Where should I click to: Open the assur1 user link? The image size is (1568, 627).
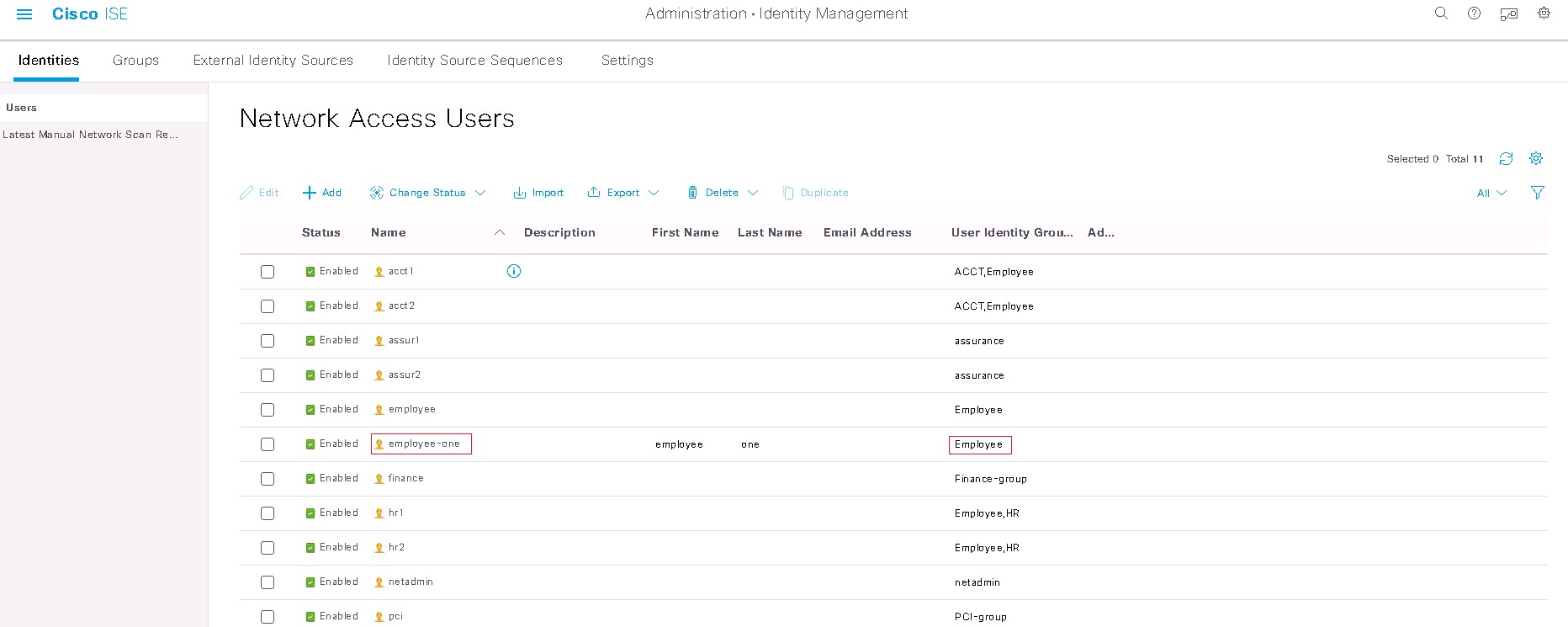coord(404,340)
